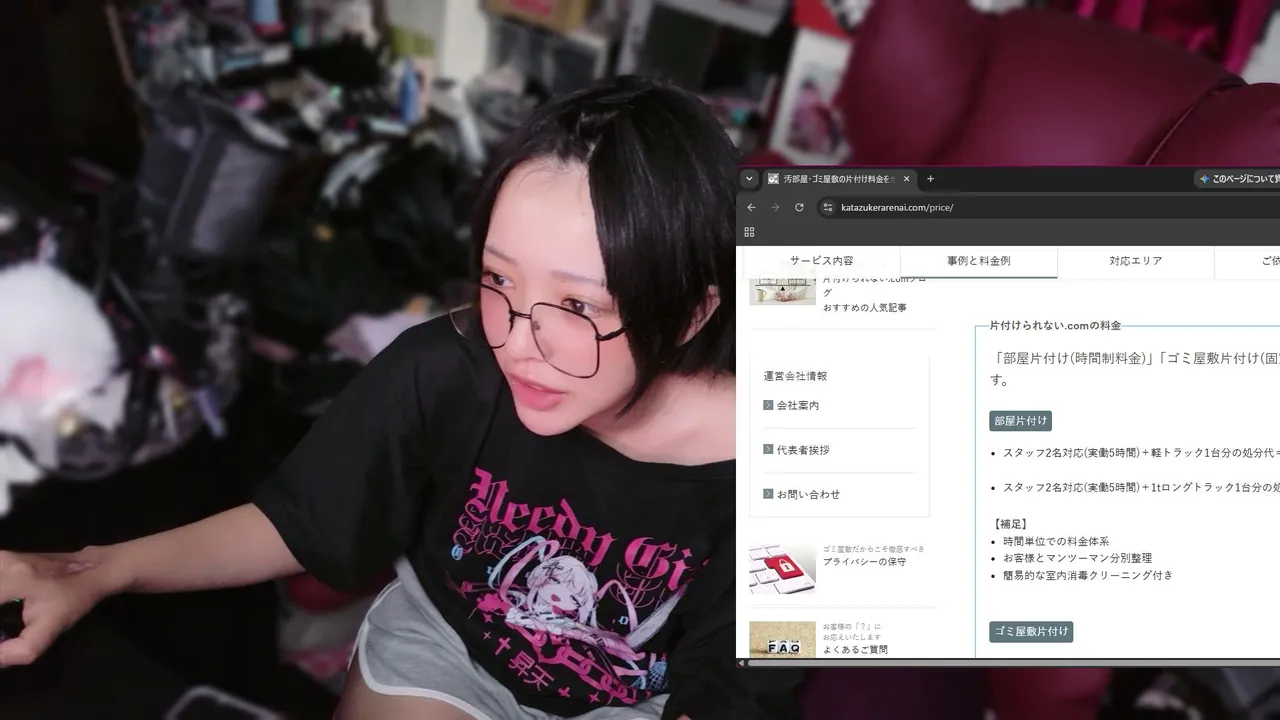Reload the current page
Viewport: 1280px width, 720px height.
[x=799, y=207]
